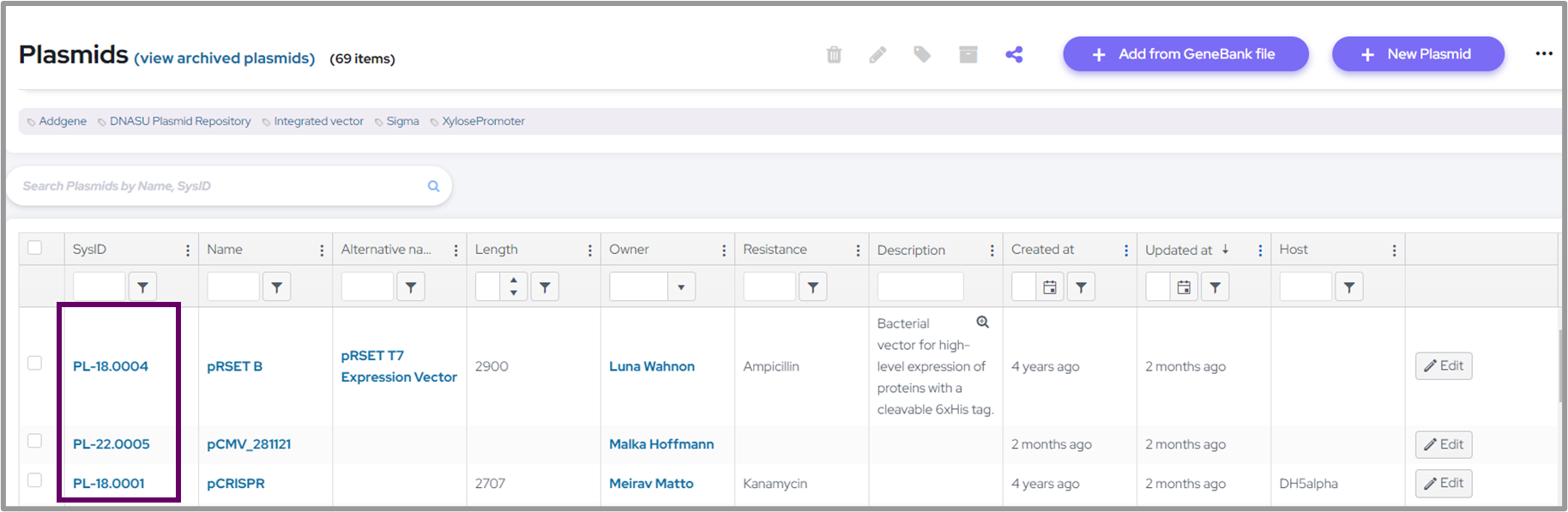
Task: Check the box for PL-18.0004 row
Action: click(35, 363)
